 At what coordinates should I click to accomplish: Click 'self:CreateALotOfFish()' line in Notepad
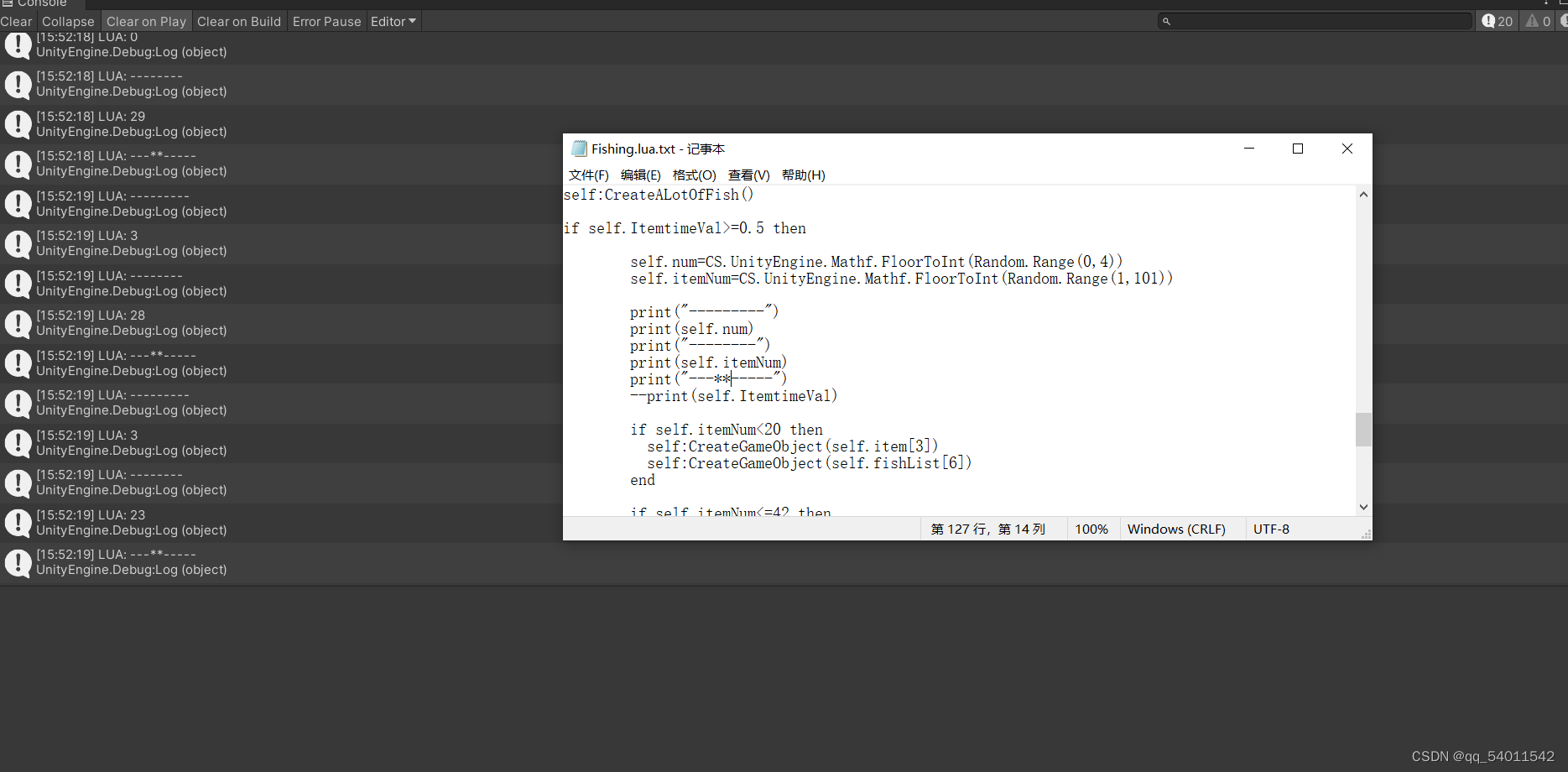659,195
